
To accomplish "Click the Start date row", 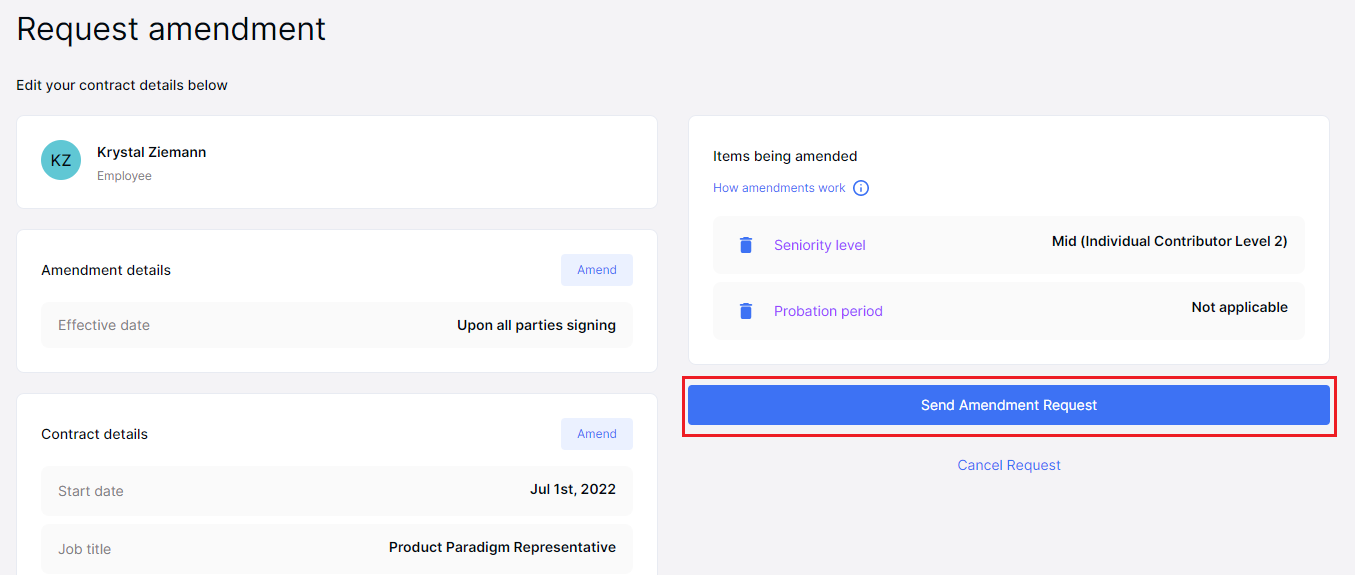I will (337, 490).
